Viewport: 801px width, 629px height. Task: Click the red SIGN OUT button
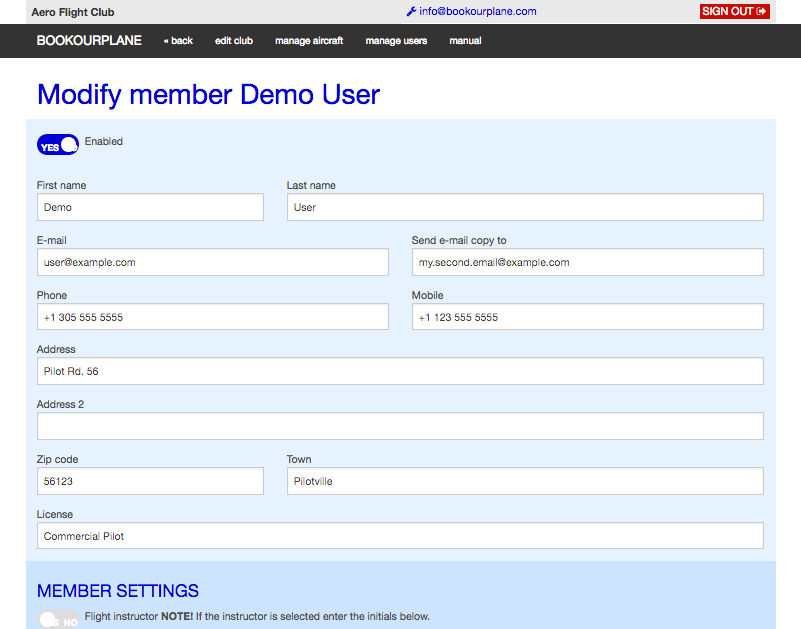pos(735,11)
